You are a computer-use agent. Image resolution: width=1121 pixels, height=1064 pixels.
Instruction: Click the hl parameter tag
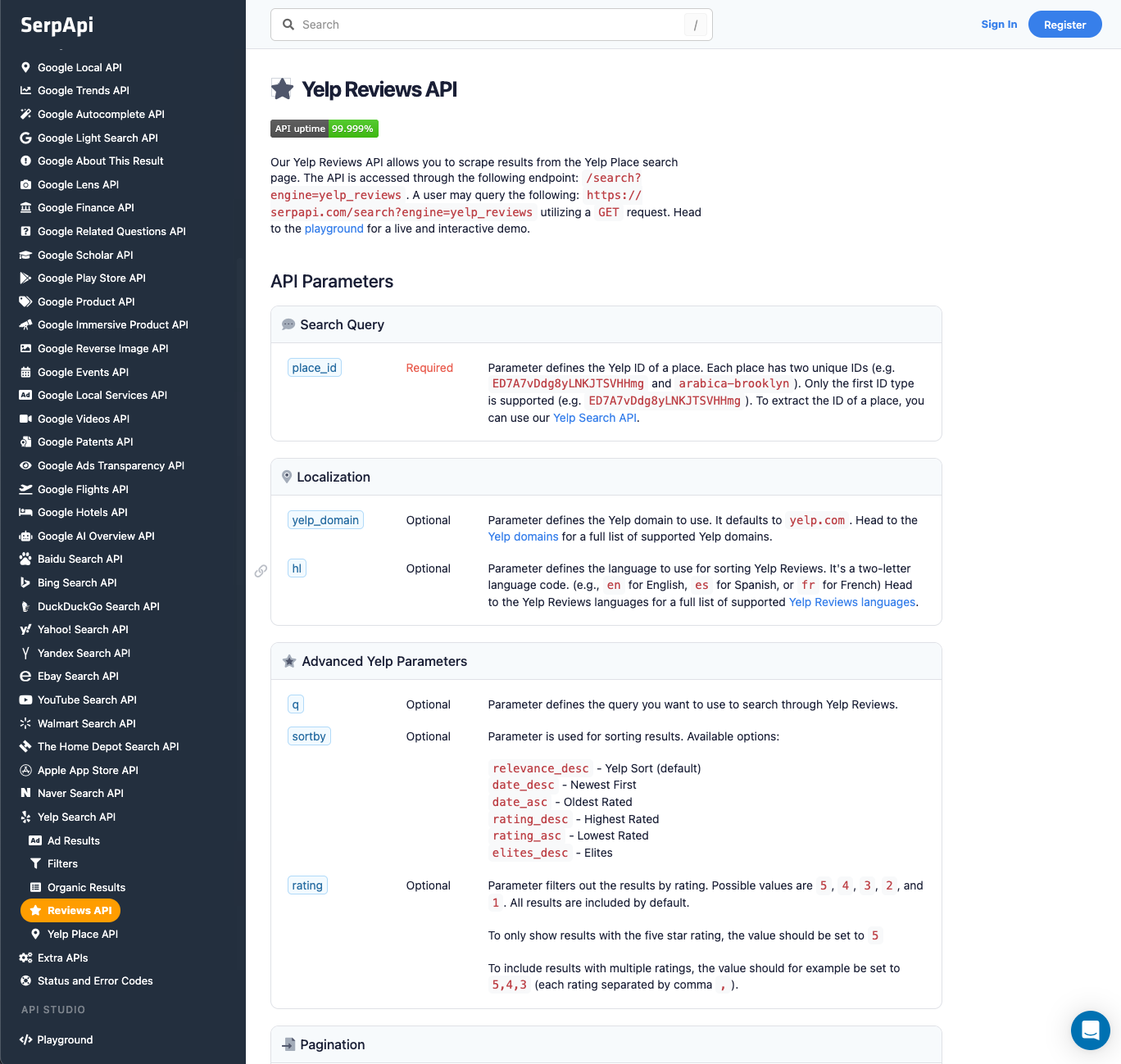coord(297,568)
